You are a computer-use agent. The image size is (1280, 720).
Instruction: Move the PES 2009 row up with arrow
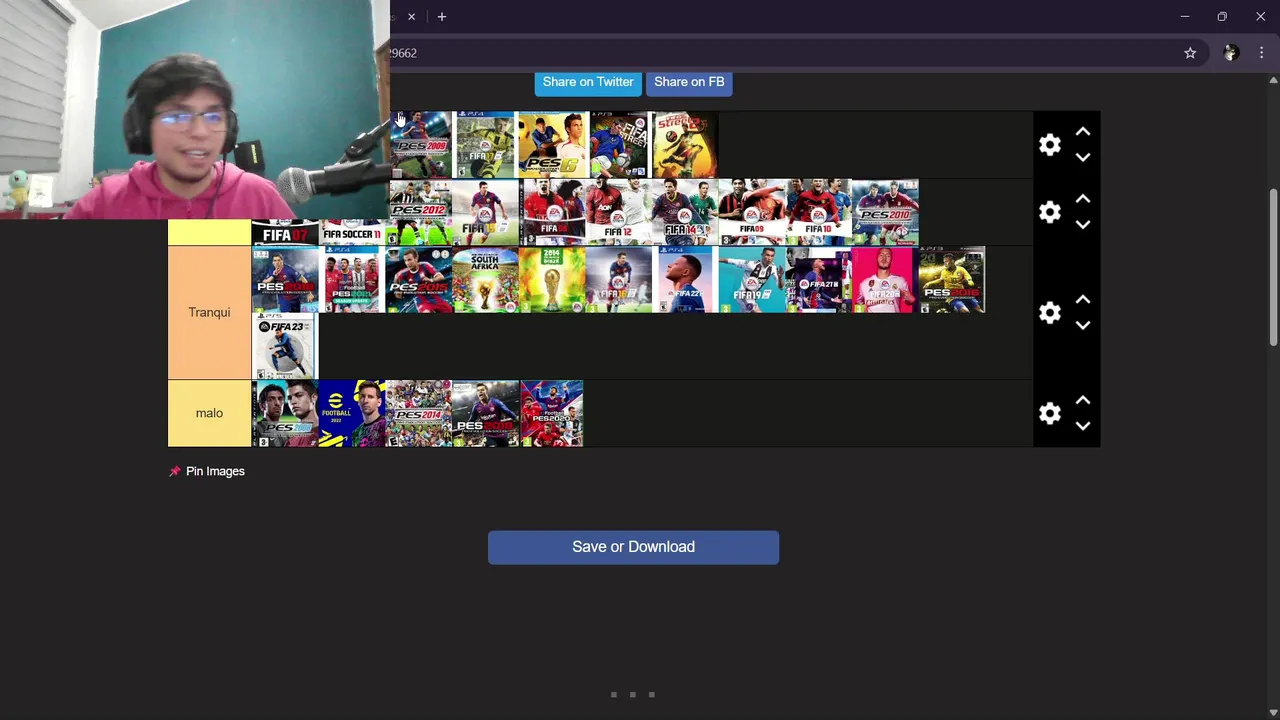click(x=1083, y=132)
